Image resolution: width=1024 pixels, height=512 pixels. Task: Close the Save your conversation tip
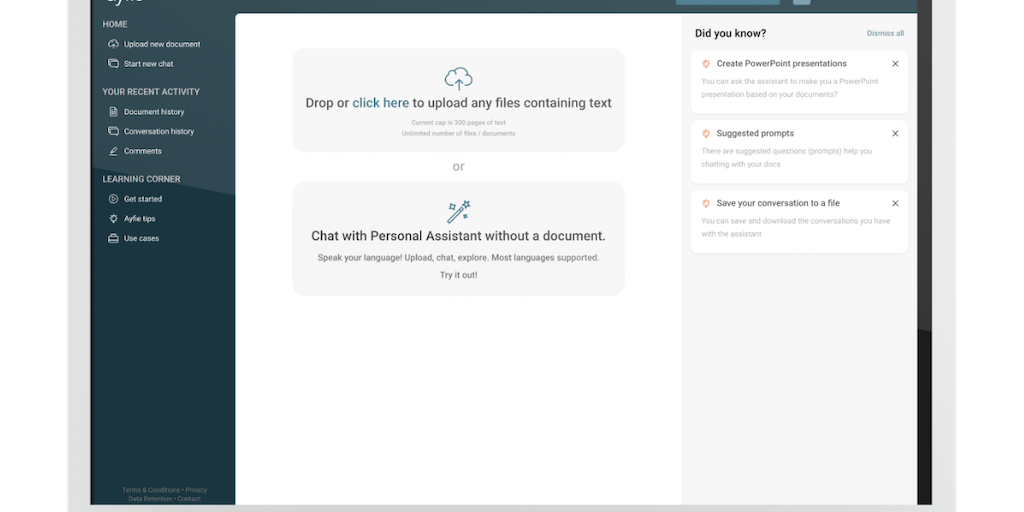tap(895, 203)
